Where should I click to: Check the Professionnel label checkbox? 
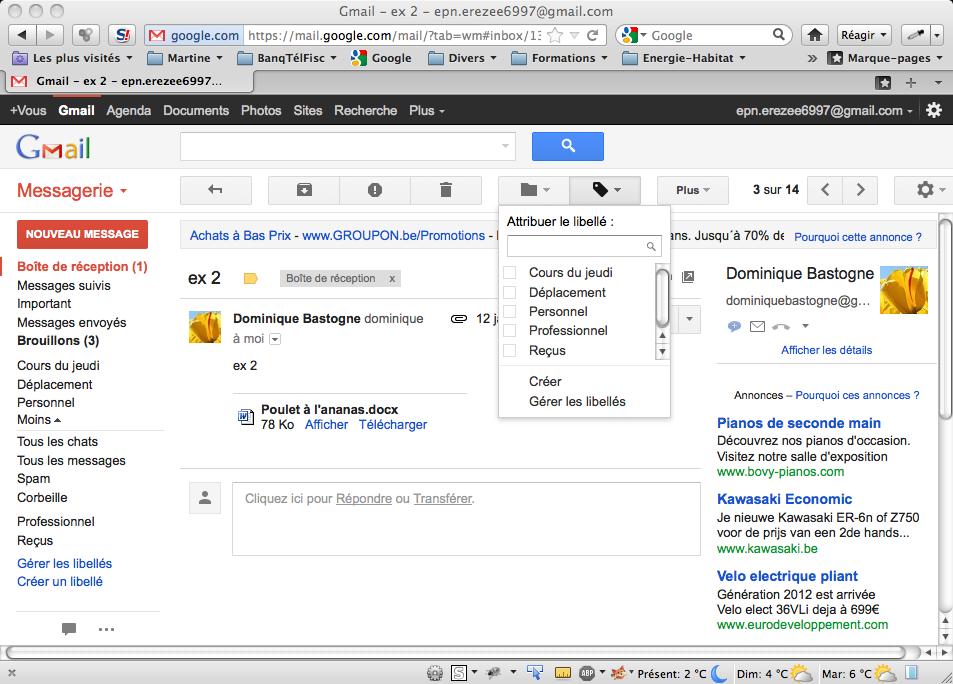[x=510, y=331]
